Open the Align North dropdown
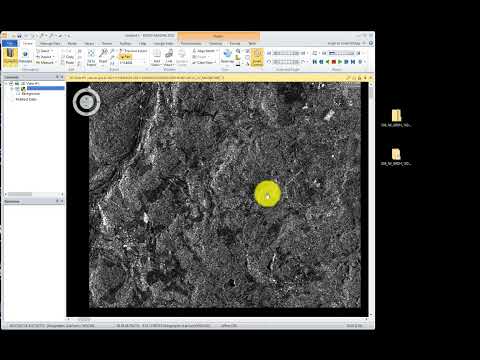Viewport: 480px width, 360px height. point(205,51)
